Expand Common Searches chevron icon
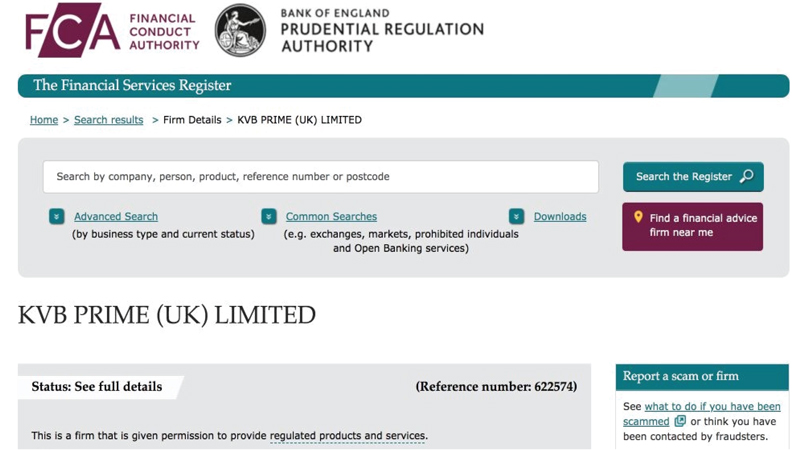This screenshot has height=462, width=792. click(x=269, y=217)
